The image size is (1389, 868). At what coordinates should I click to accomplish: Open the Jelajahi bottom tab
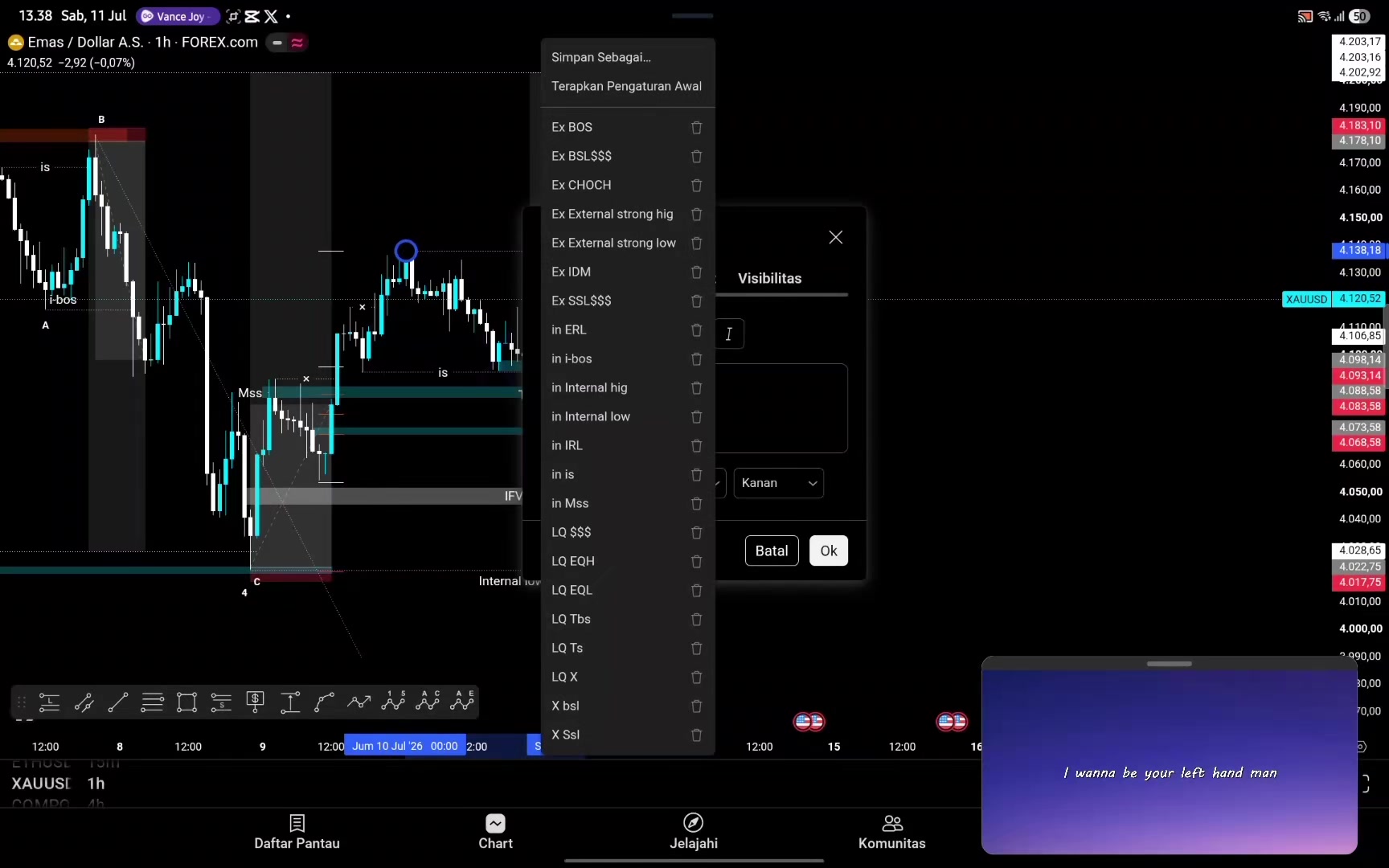[694, 832]
